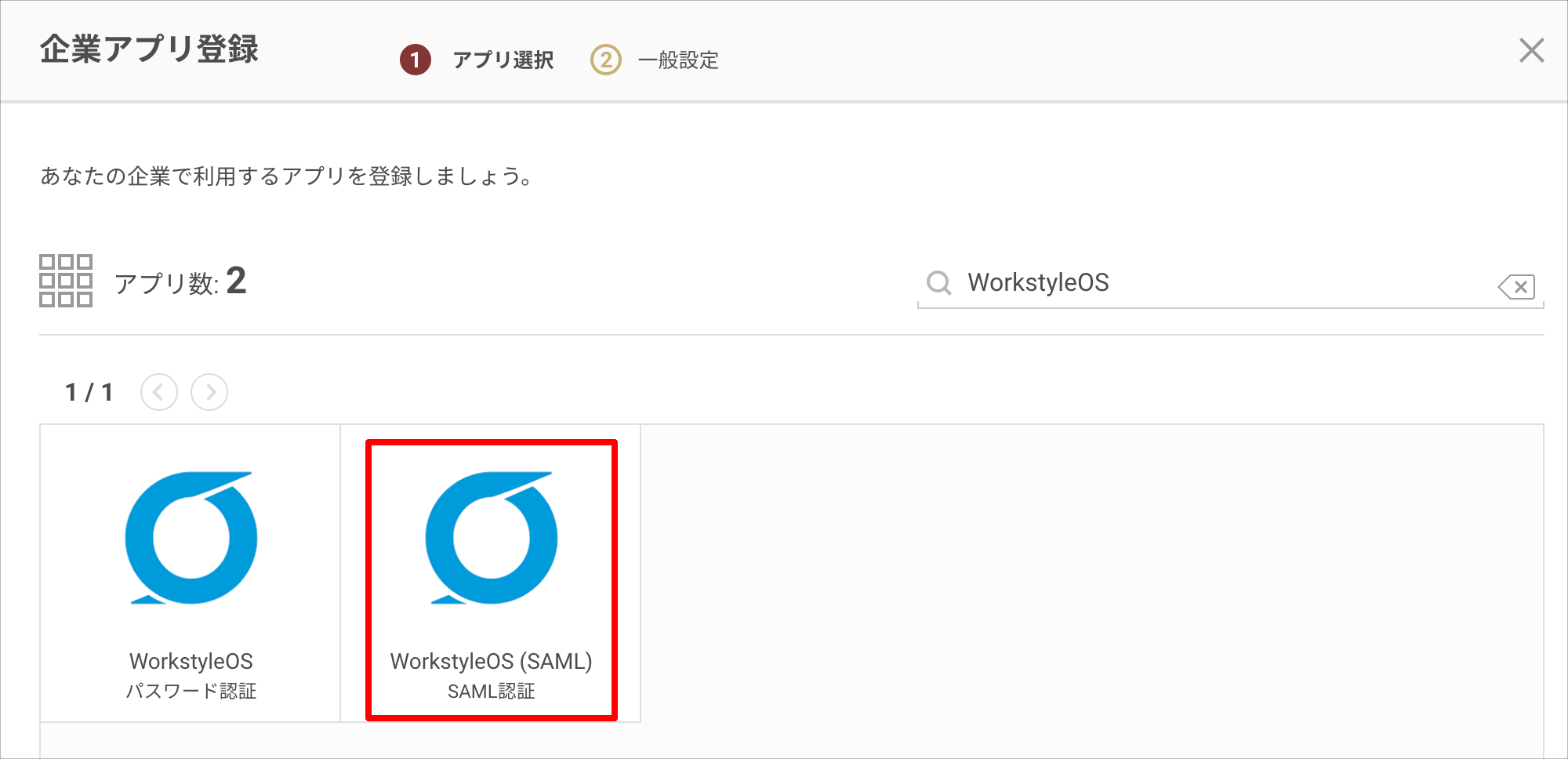This screenshot has width=1568, height=759.
Task: Click the magnifier search icon
Action: [x=938, y=282]
